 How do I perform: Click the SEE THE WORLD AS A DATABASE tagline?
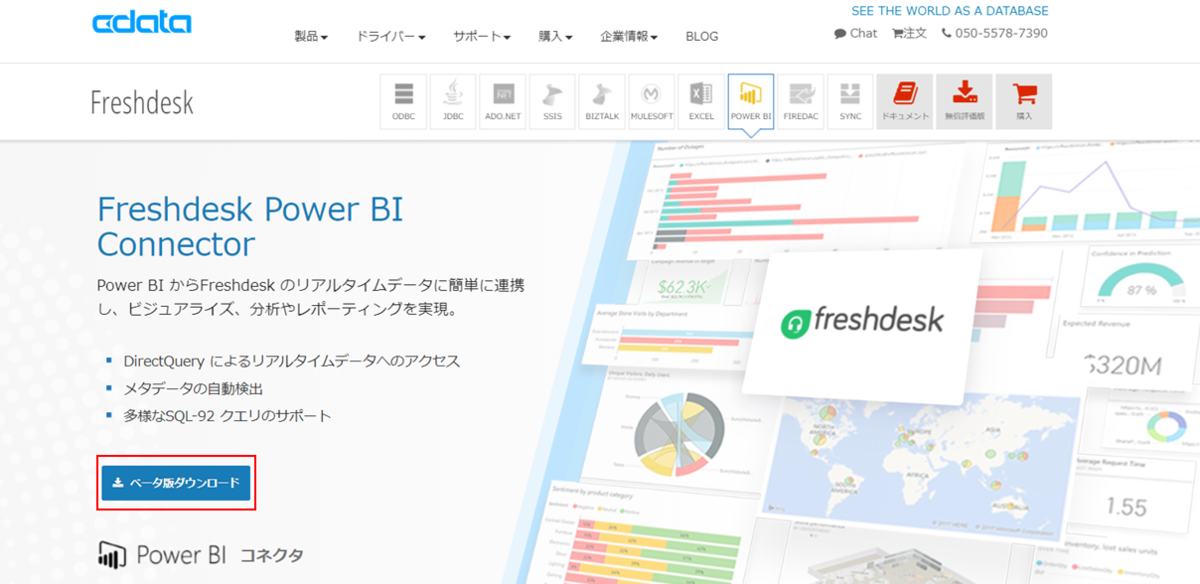point(950,11)
